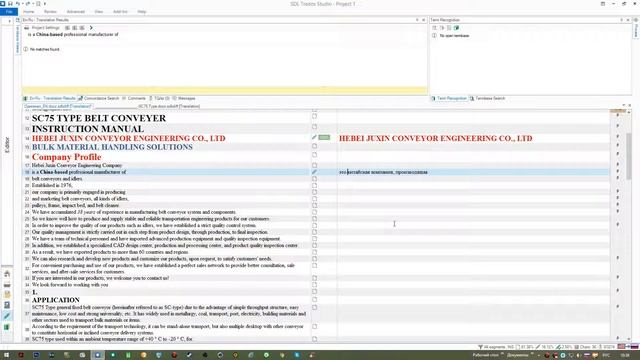Click source heading 'APPLICATION'
This screenshot has width=640, height=360.
[56, 300]
